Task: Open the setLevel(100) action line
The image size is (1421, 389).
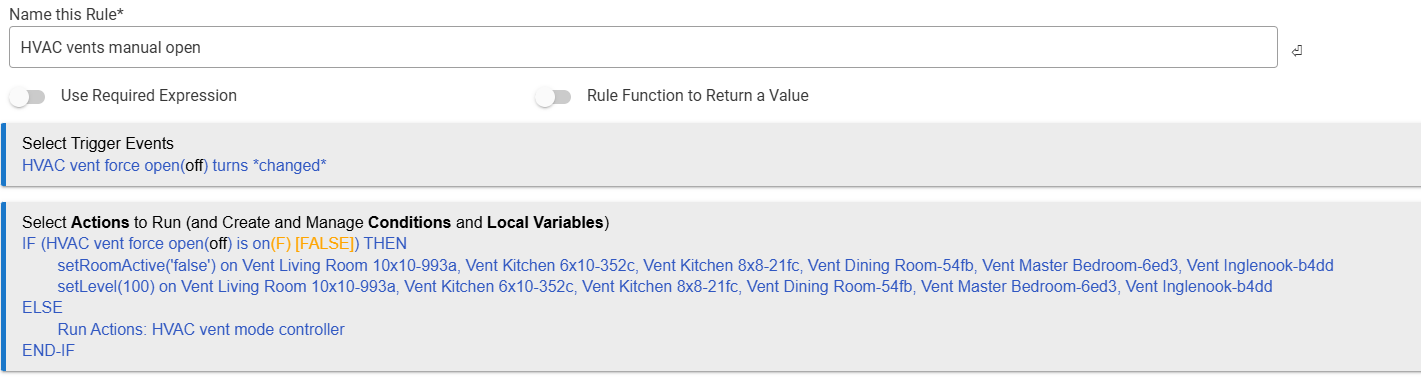Action: pyautogui.click(x=664, y=286)
